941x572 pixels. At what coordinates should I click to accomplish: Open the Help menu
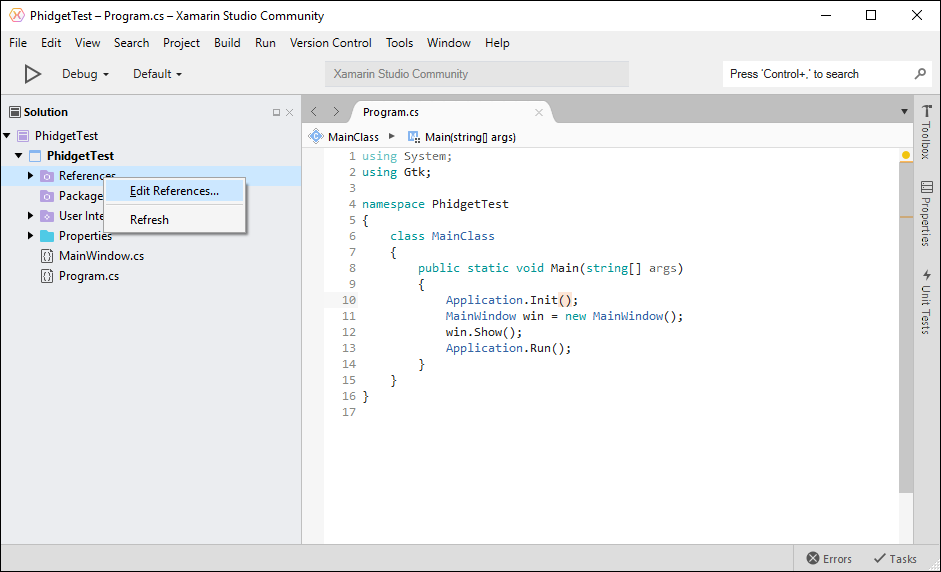click(498, 43)
